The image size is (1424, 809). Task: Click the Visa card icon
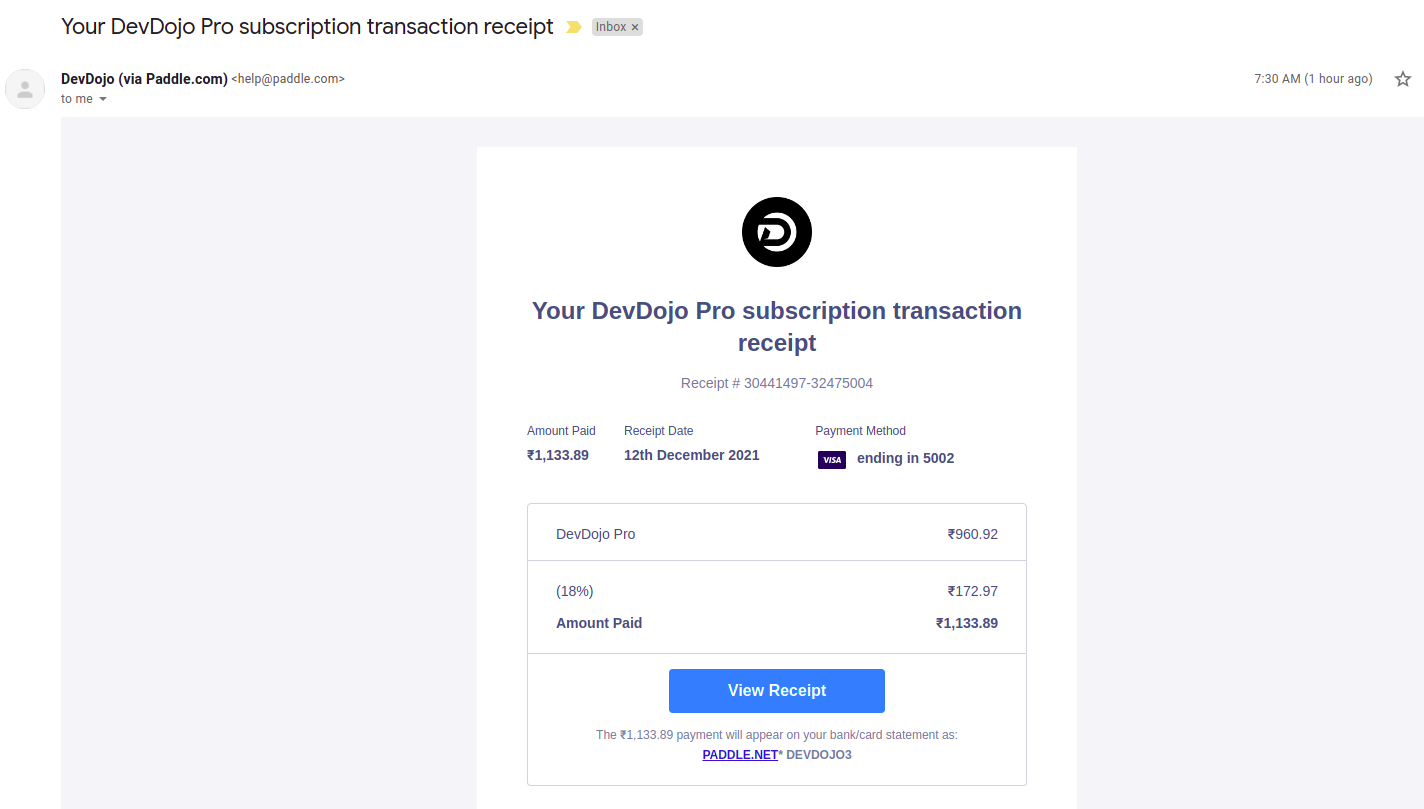point(832,460)
